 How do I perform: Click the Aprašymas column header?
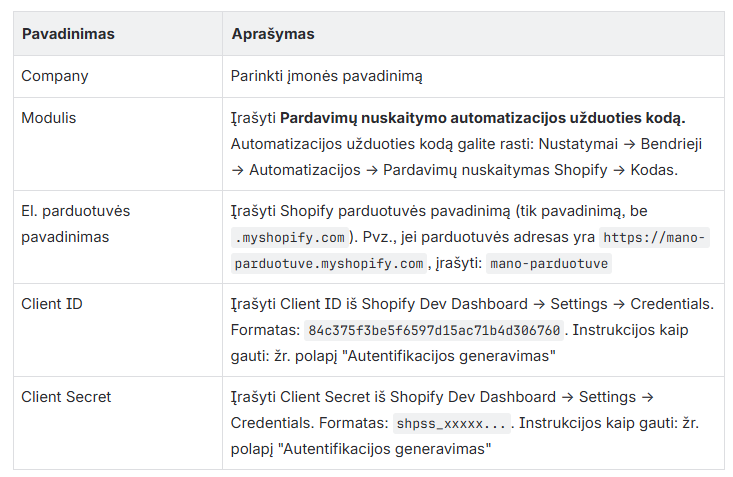(273, 34)
